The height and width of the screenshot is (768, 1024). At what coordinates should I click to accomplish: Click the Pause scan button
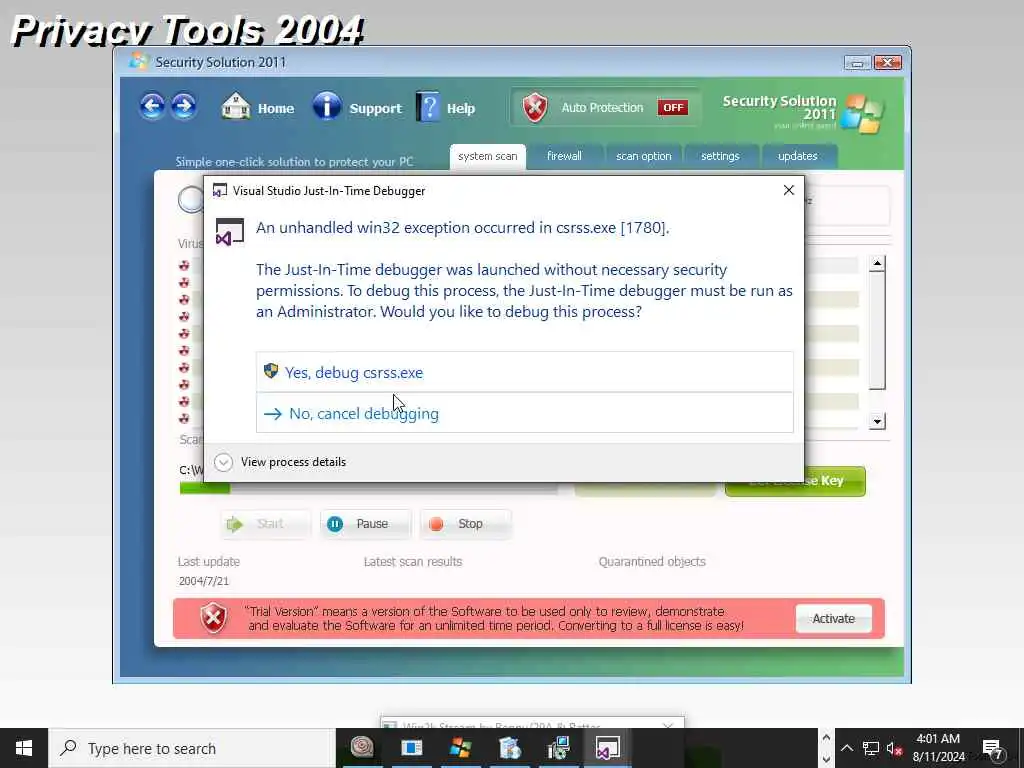[366, 524]
